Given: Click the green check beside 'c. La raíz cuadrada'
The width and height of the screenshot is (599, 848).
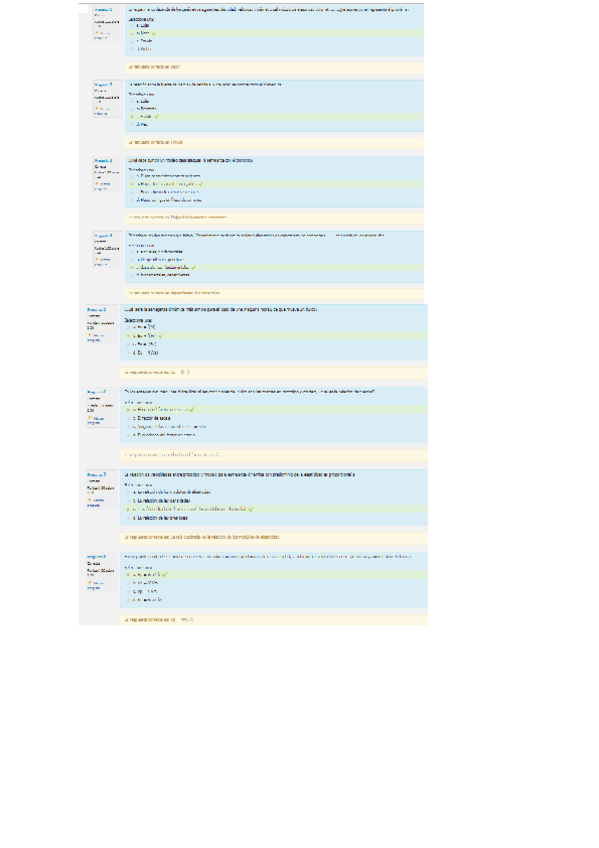Looking at the screenshot, I should coord(251,509).
